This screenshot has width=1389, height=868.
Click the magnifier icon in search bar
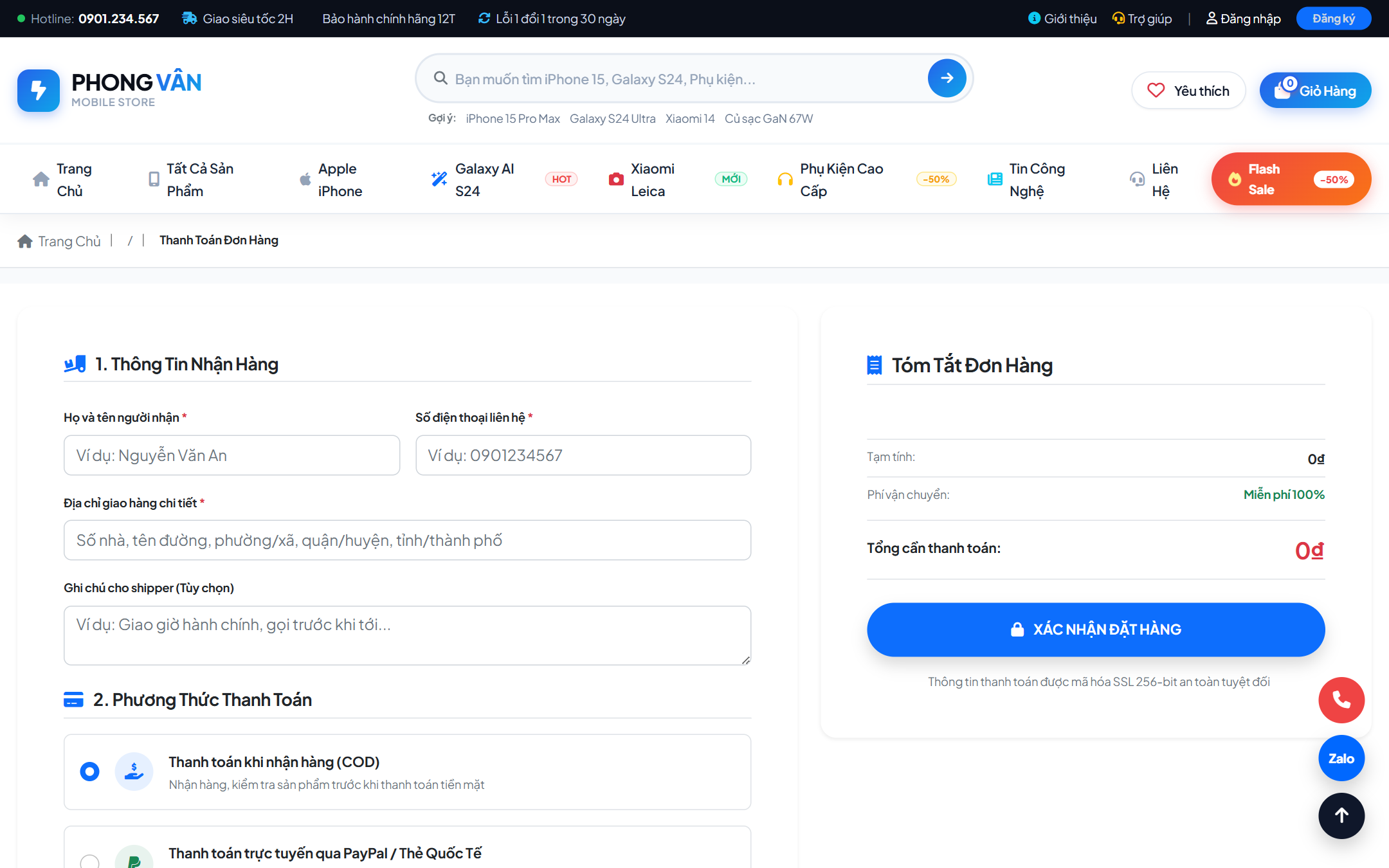440,78
